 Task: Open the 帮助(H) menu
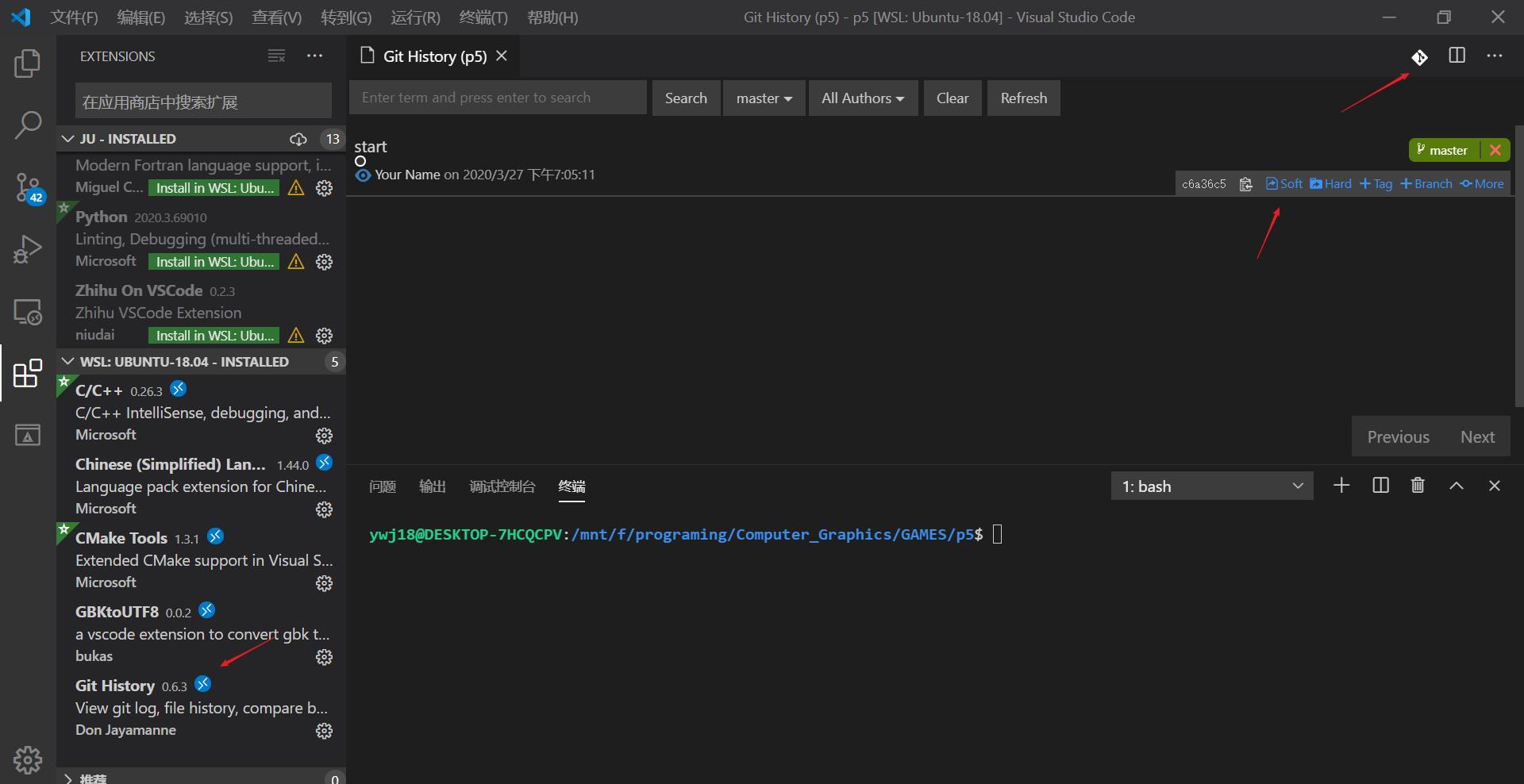pyautogui.click(x=552, y=17)
